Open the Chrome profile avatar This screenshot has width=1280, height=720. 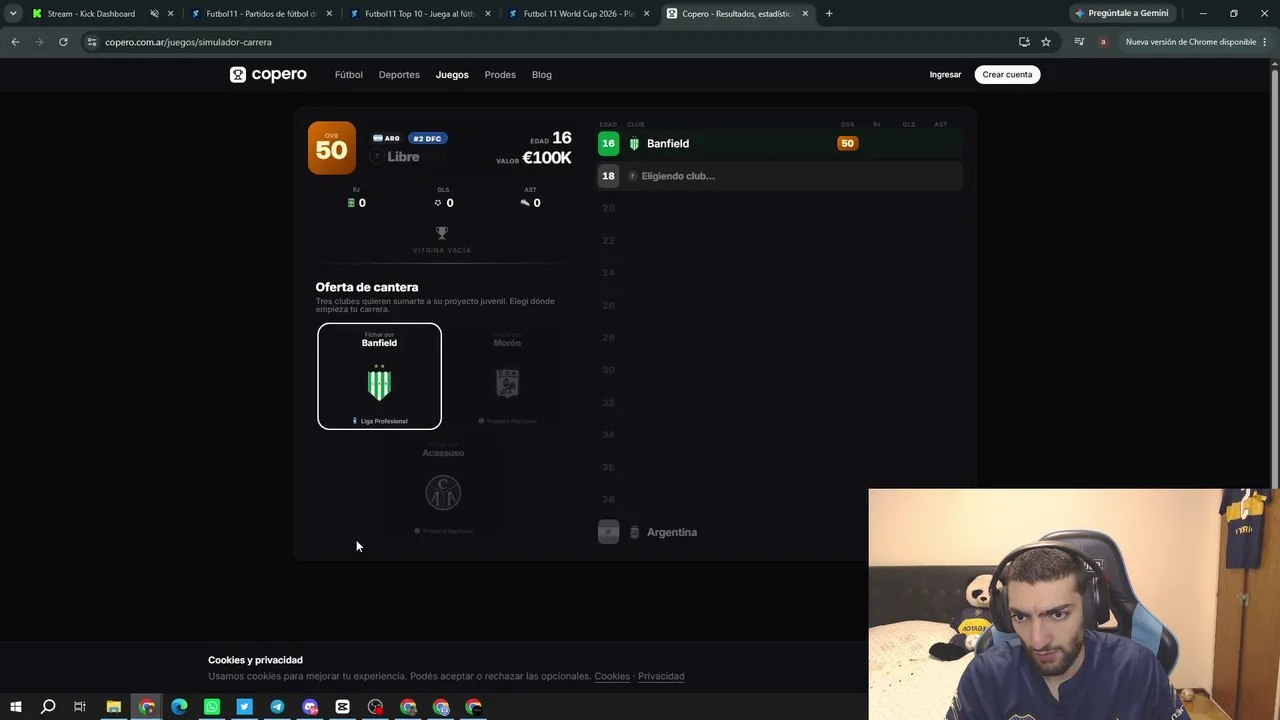click(x=1103, y=42)
